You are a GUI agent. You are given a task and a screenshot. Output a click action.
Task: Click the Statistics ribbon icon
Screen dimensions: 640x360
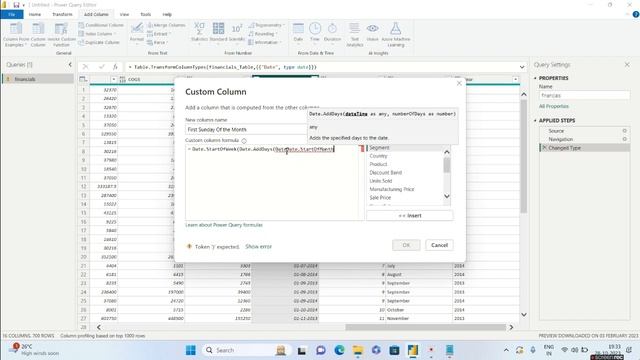pos(199,32)
